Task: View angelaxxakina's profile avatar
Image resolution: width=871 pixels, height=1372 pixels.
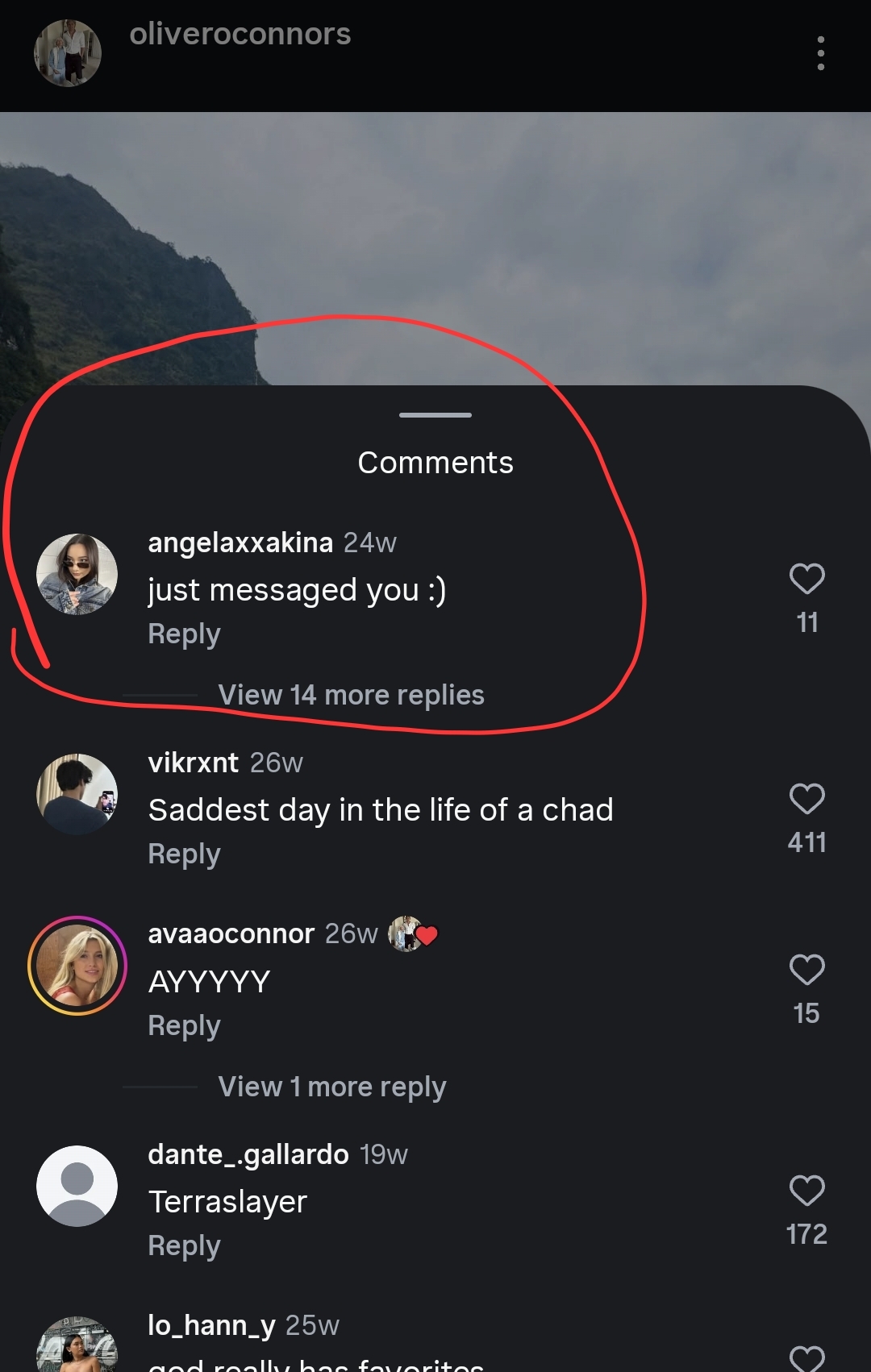Action: (77, 574)
